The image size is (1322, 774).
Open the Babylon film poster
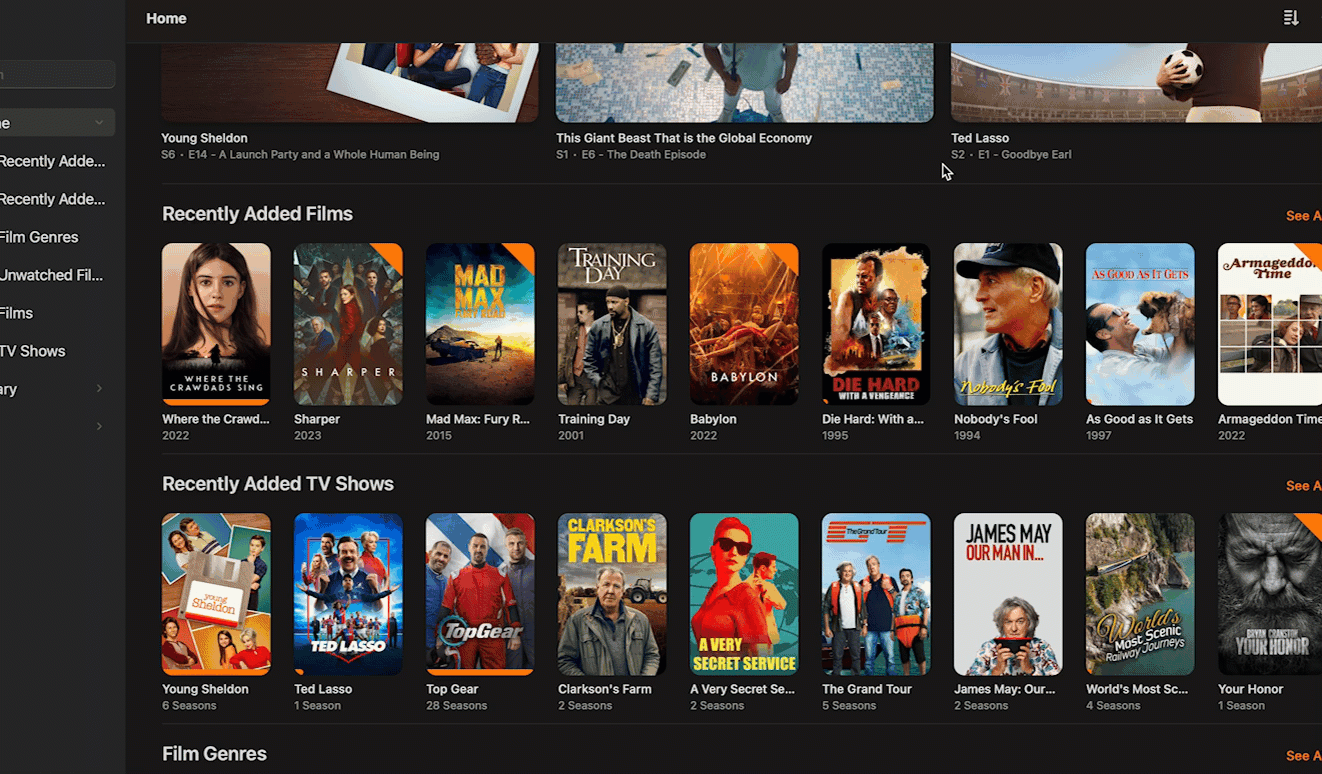coord(744,324)
